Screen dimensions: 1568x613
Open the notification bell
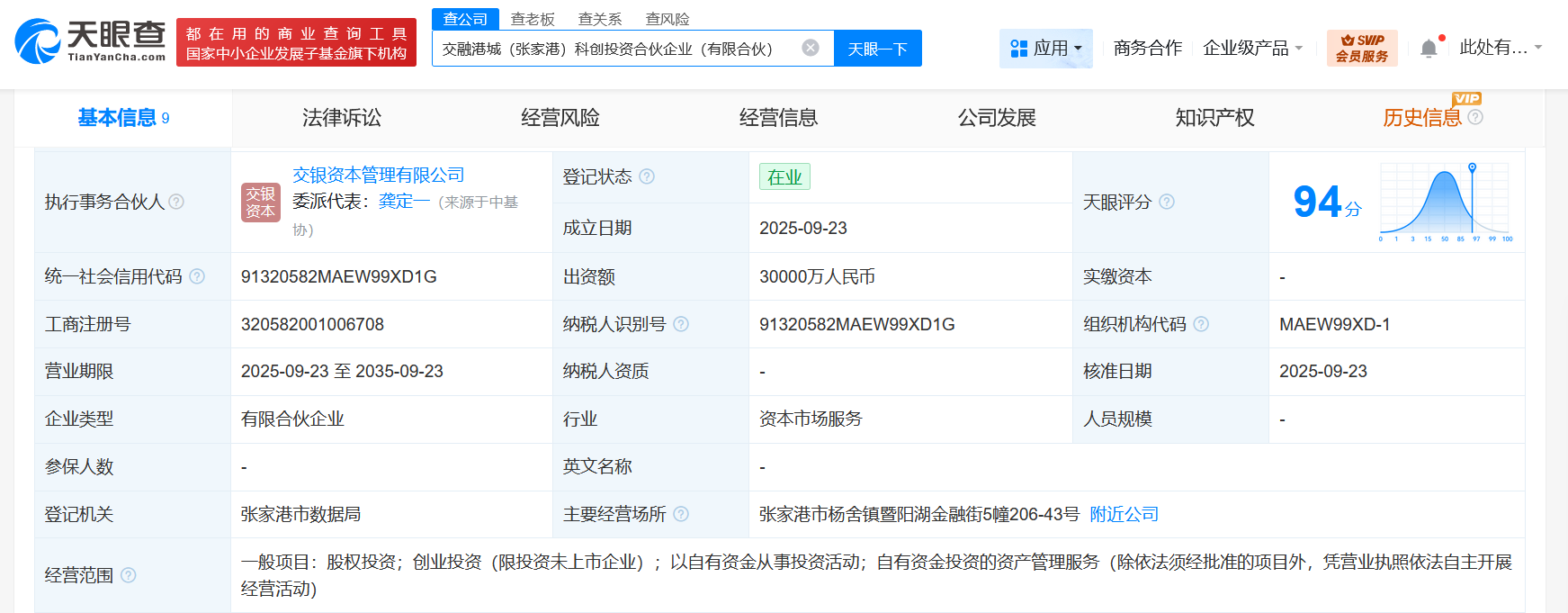[x=1429, y=49]
